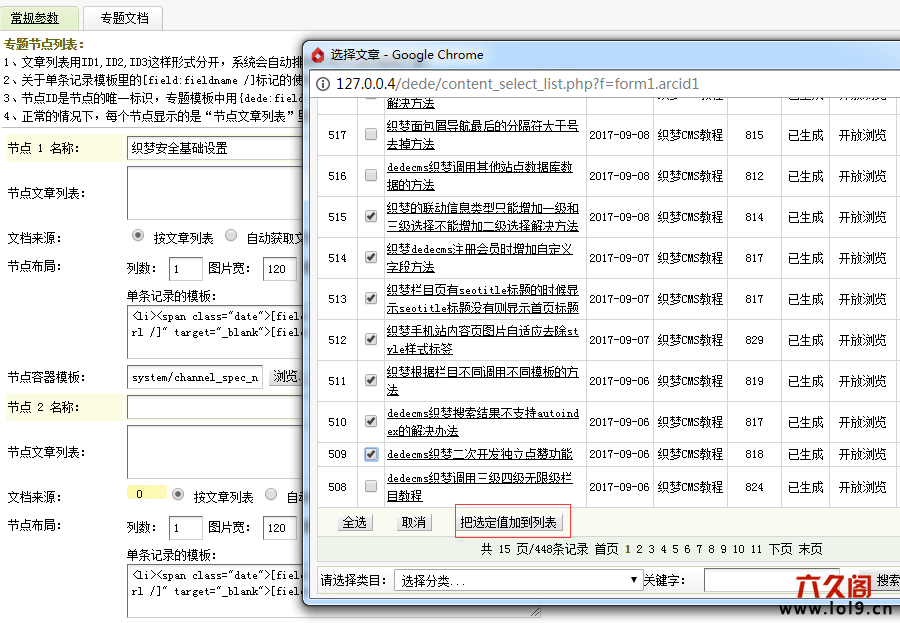The width and height of the screenshot is (900, 623).
Task: Uncheck the checkbox for article 515
Action: coord(371,217)
